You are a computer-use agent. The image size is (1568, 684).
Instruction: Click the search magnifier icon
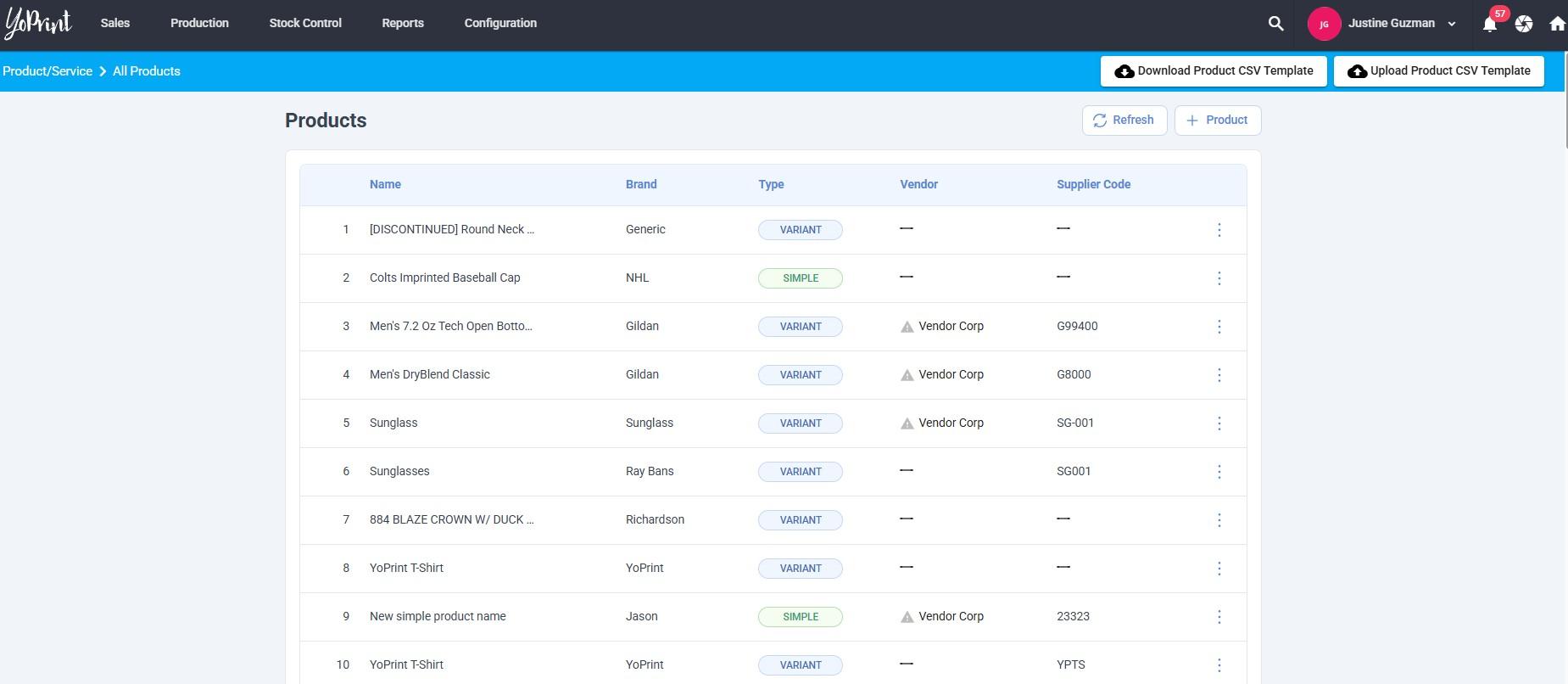tap(1275, 24)
